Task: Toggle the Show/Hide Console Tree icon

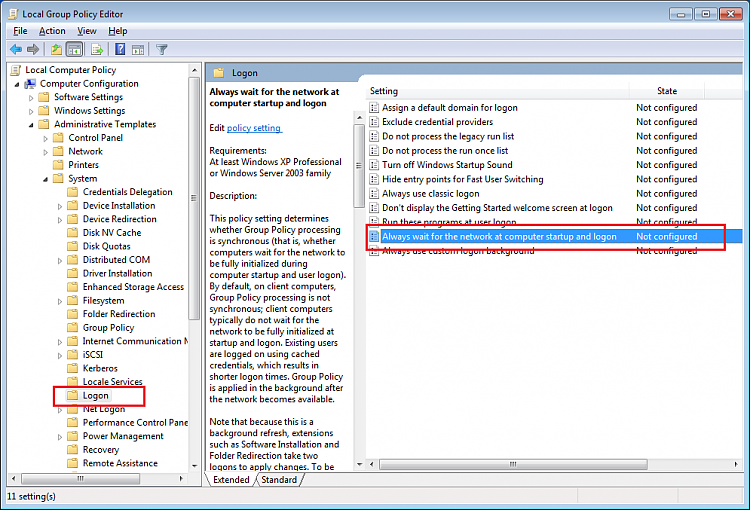Action: [x=74, y=49]
